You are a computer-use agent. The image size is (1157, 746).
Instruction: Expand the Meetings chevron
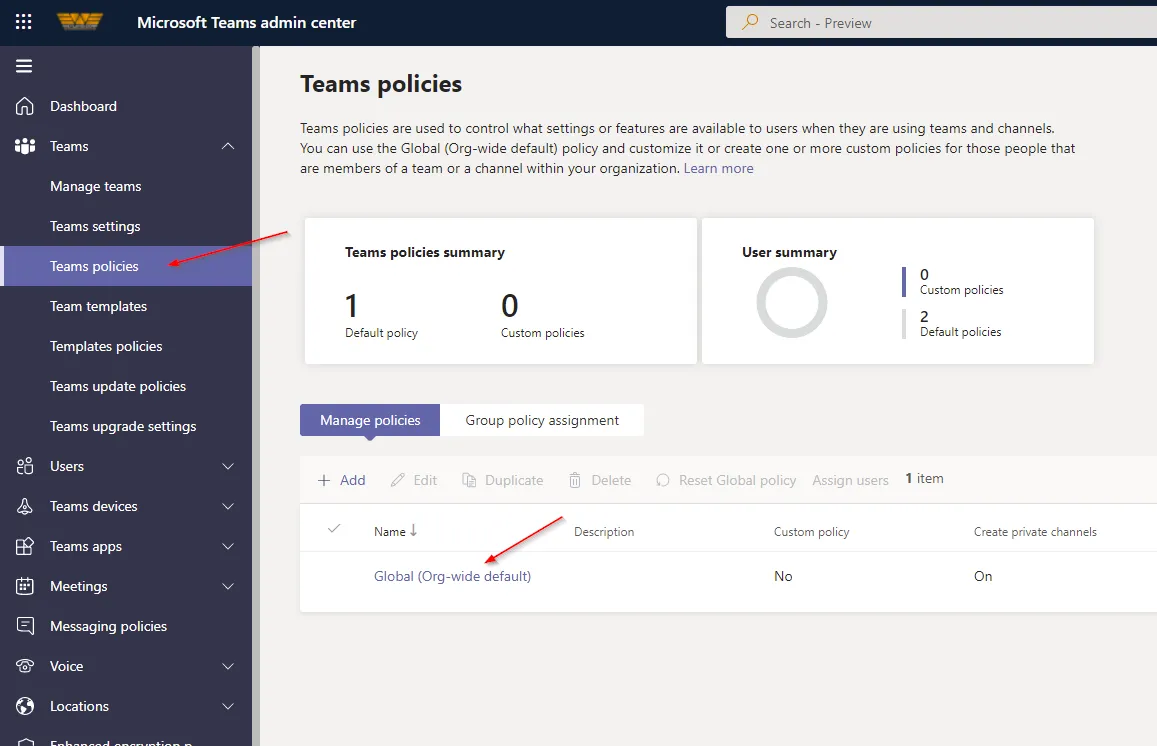[228, 586]
